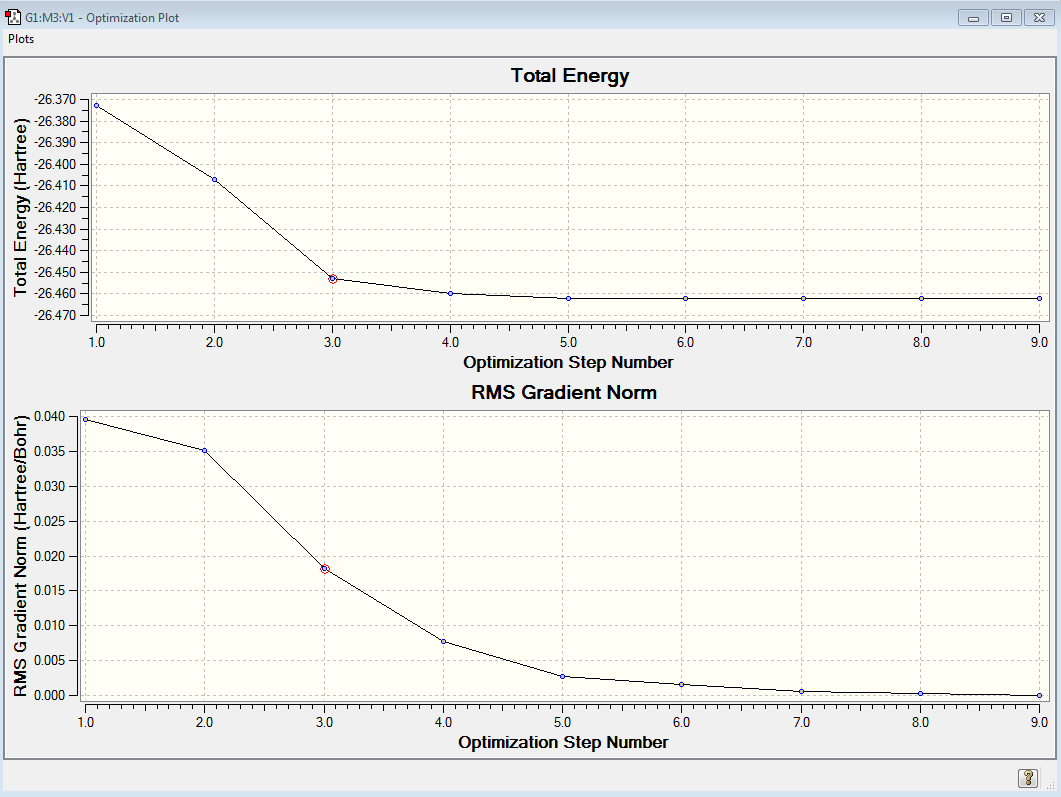Open the Plots menu
The height and width of the screenshot is (797, 1061).
[21, 39]
